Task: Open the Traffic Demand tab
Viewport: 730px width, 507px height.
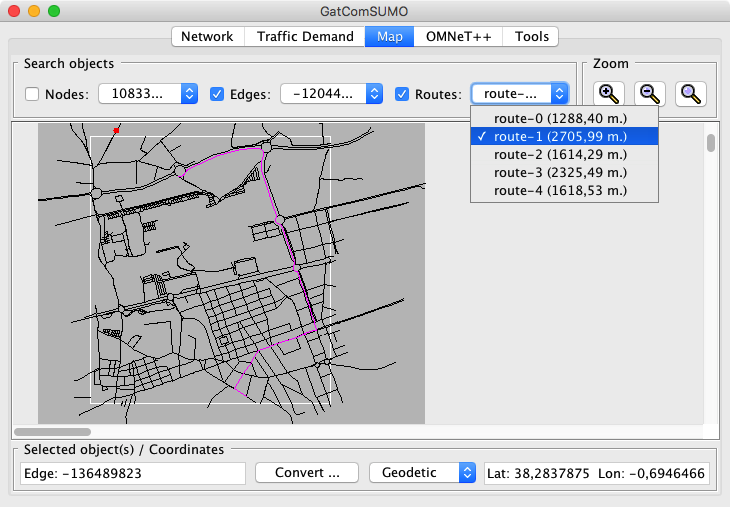Action: 305,36
